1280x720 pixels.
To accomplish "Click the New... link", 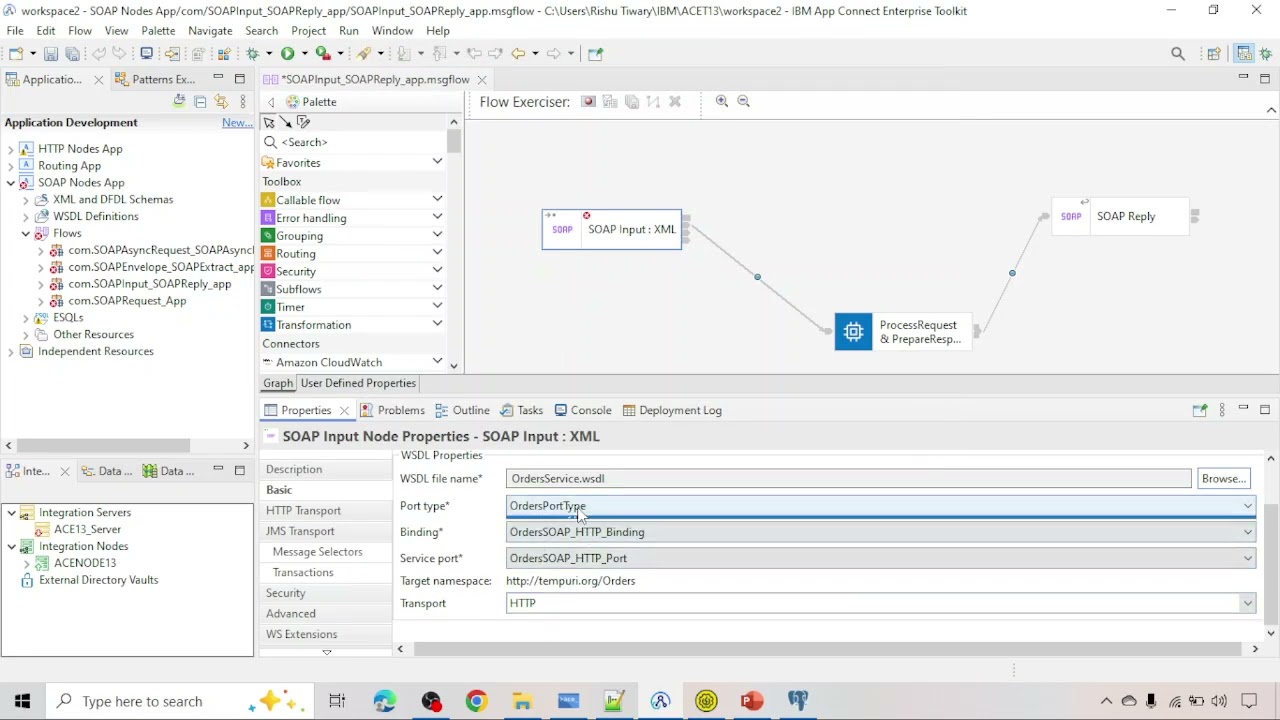I will pos(237,122).
